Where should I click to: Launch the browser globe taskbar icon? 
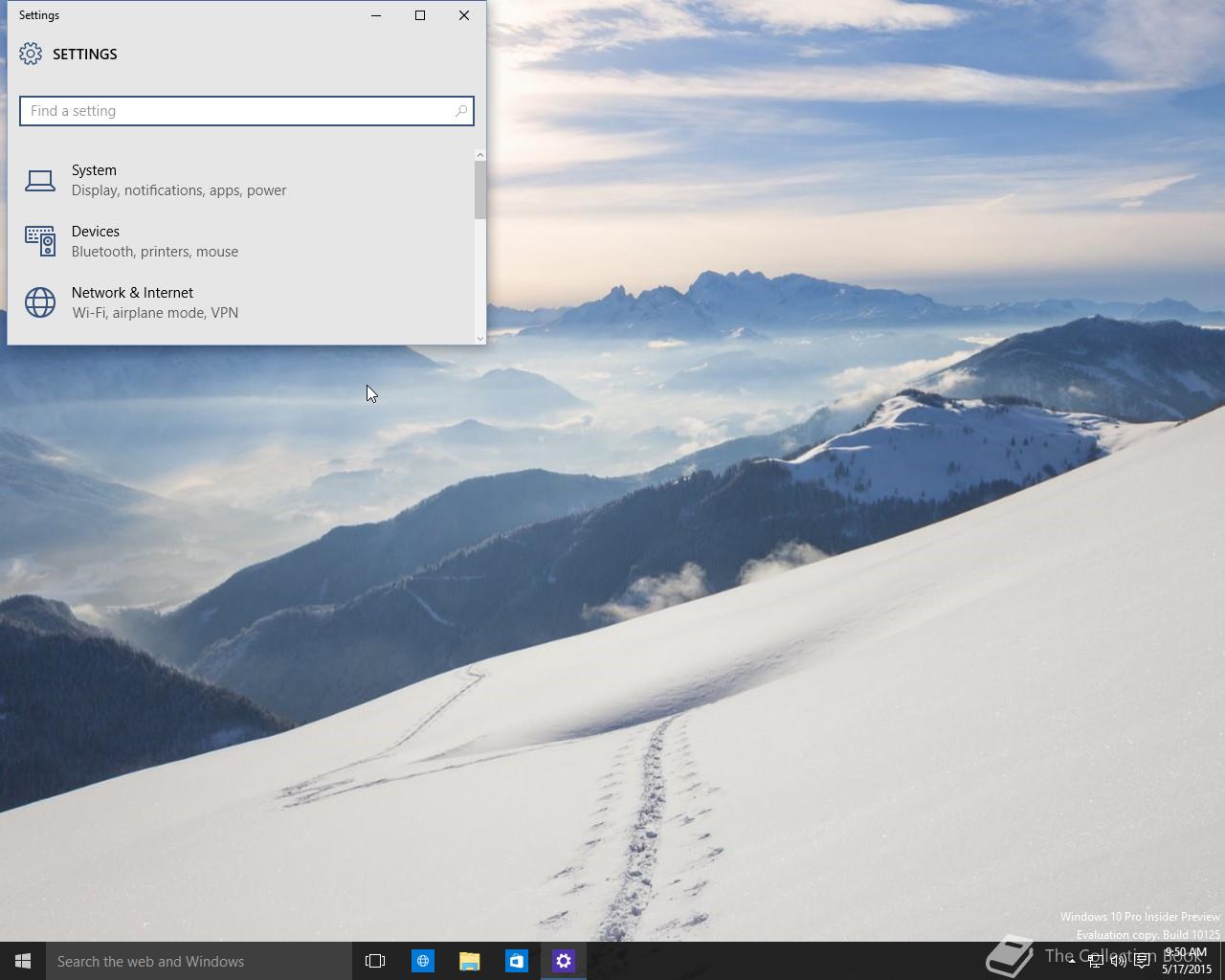422,961
